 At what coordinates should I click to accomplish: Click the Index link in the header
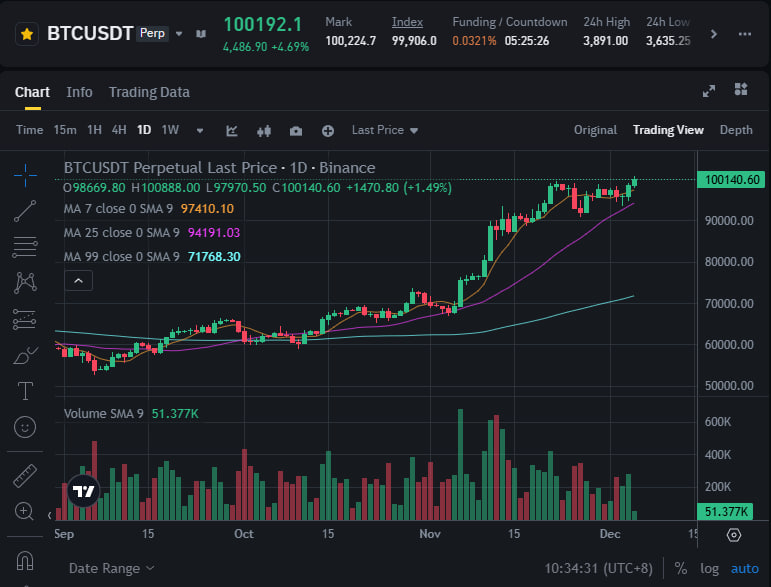[407, 22]
